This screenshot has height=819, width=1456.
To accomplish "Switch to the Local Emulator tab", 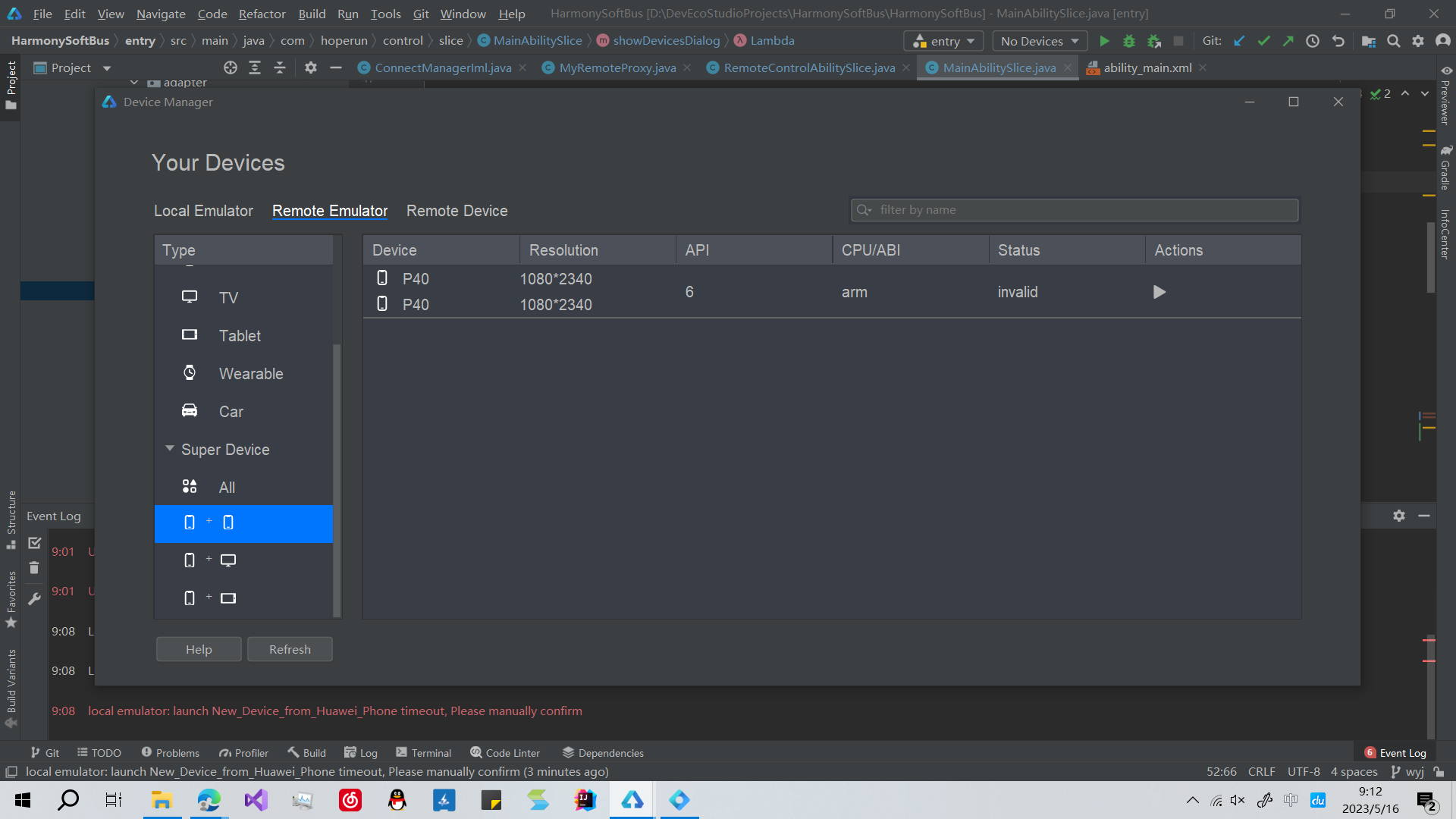I will pos(203,211).
